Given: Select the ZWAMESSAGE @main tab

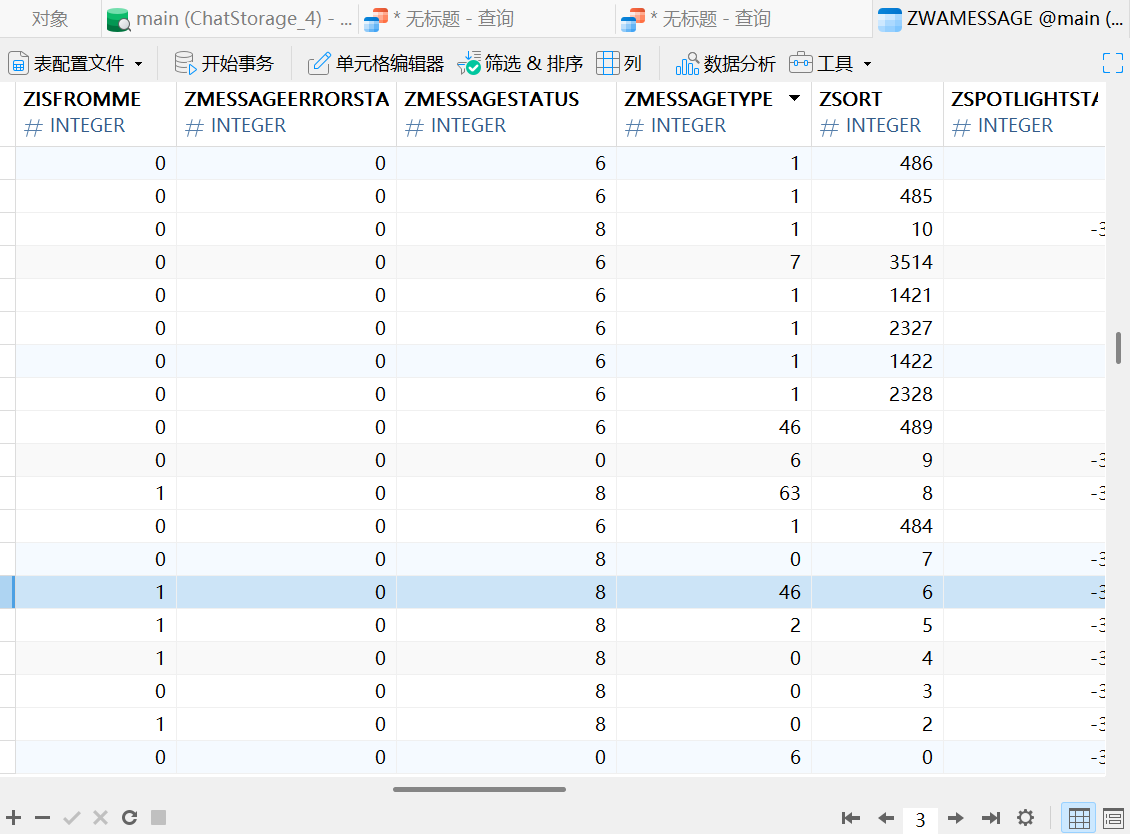Looking at the screenshot, I should coord(1001,19).
